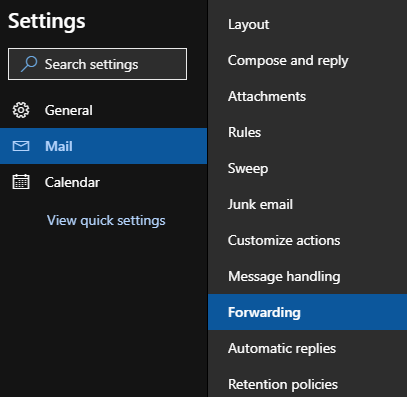Open the Attachments settings page
The height and width of the screenshot is (397, 407).
coord(307,96)
